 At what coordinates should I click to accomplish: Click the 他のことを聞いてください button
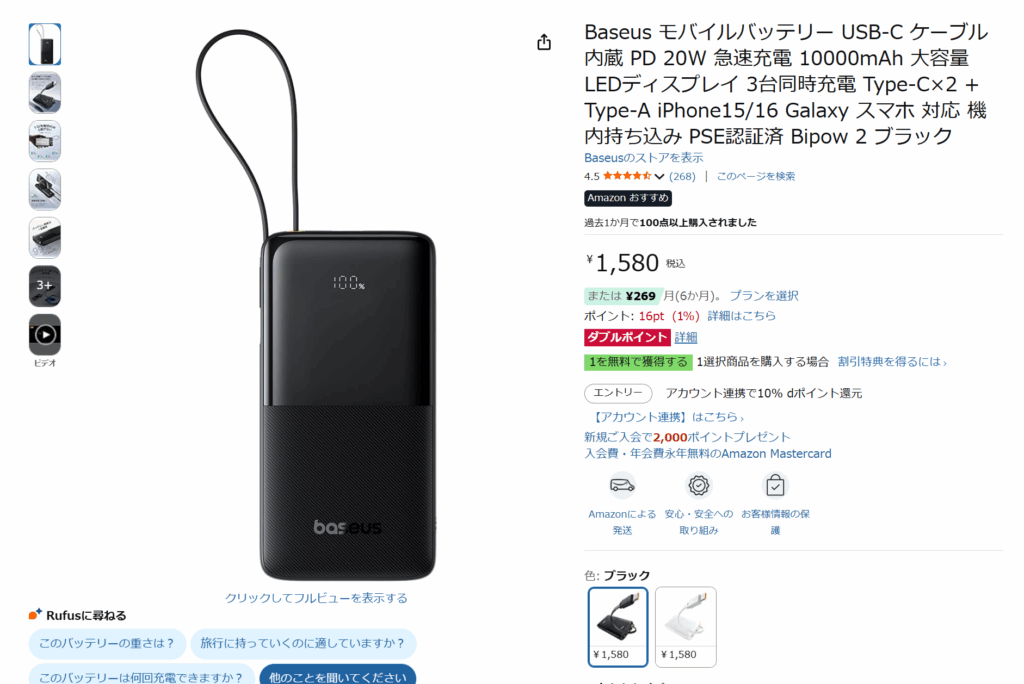click(338, 676)
